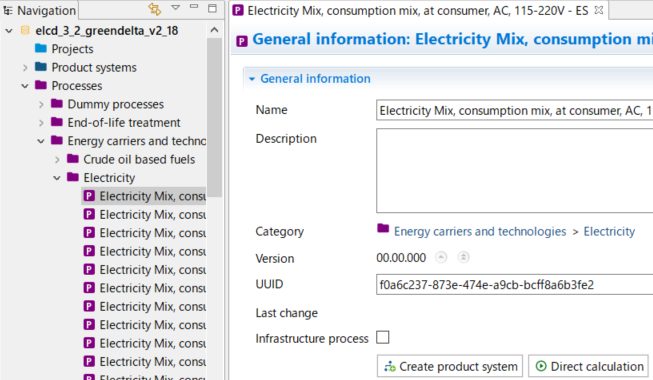
Task: Expand the Crude oil based fuels folder
Action: 57,160
